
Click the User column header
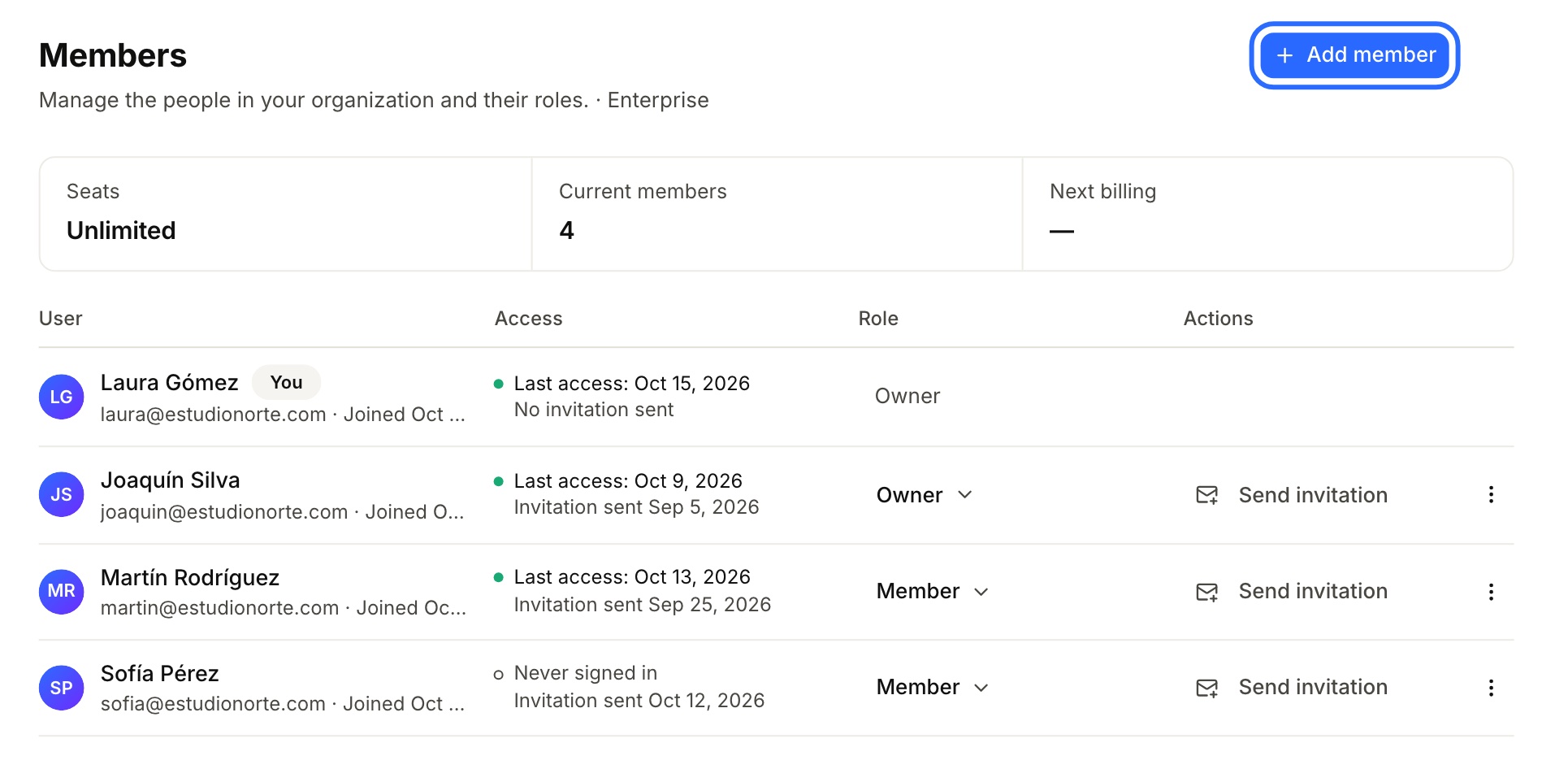click(x=61, y=319)
